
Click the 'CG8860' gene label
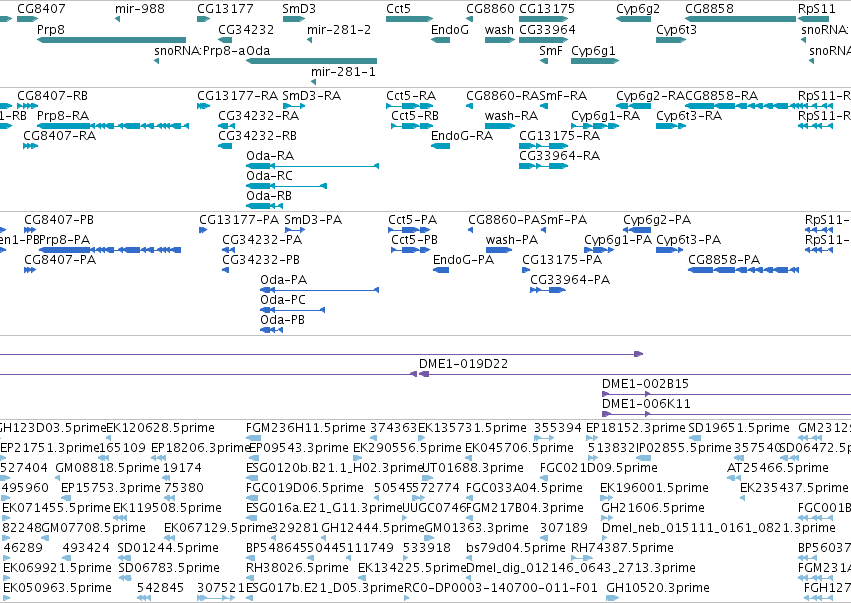[x=490, y=9]
